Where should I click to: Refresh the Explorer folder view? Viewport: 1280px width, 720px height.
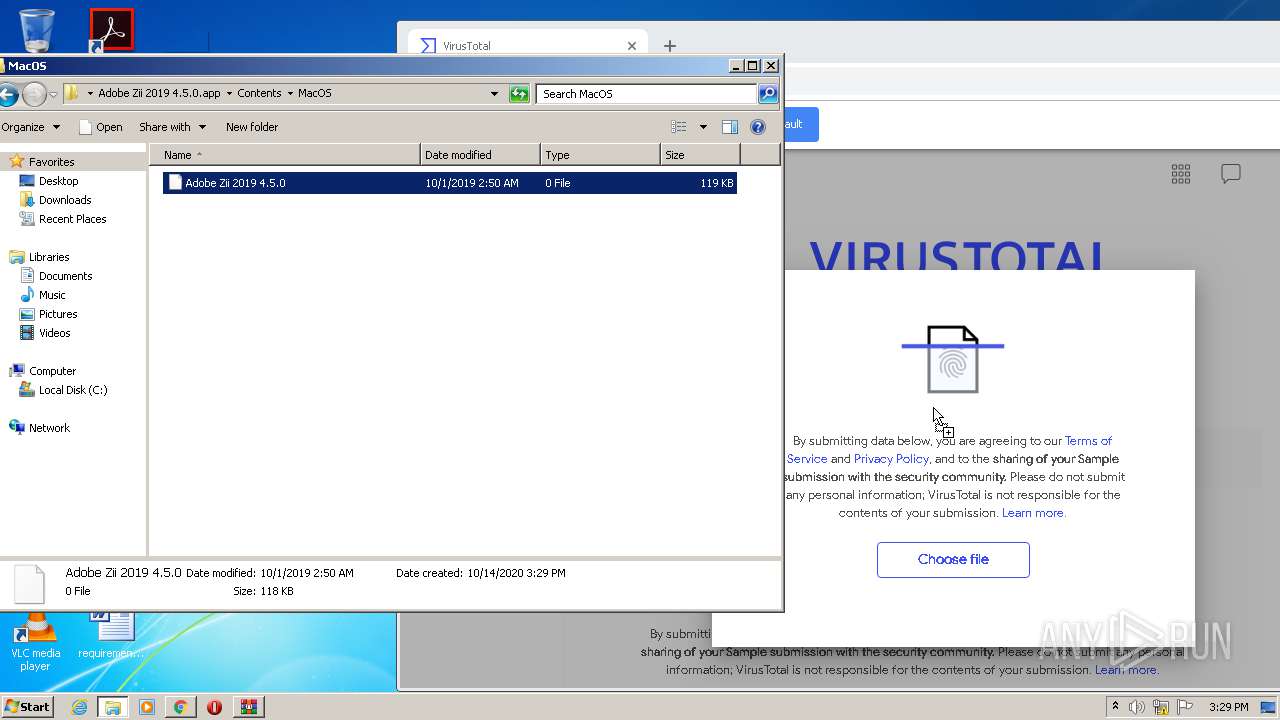(519, 94)
